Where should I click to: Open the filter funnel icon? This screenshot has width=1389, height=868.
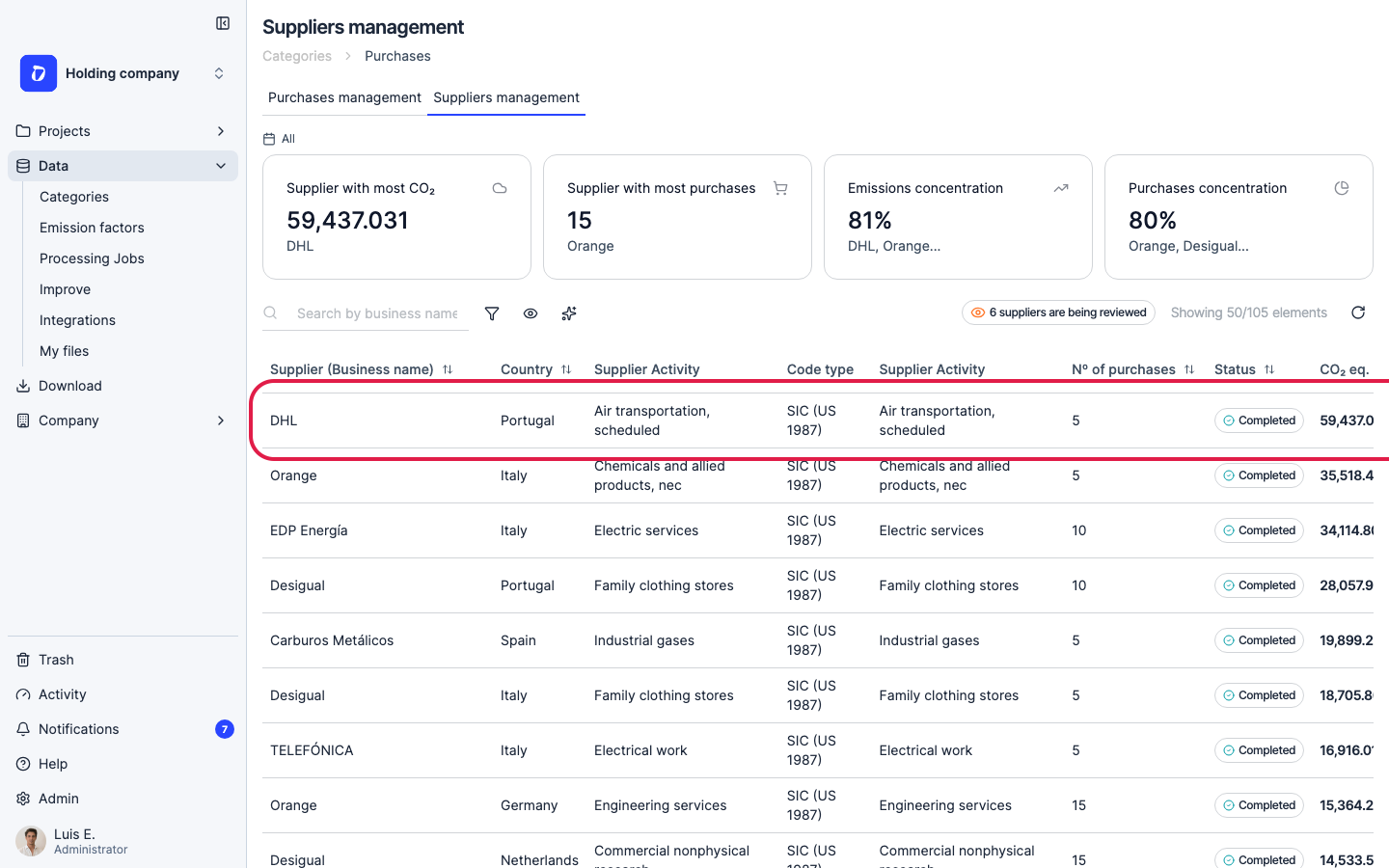[x=492, y=313]
